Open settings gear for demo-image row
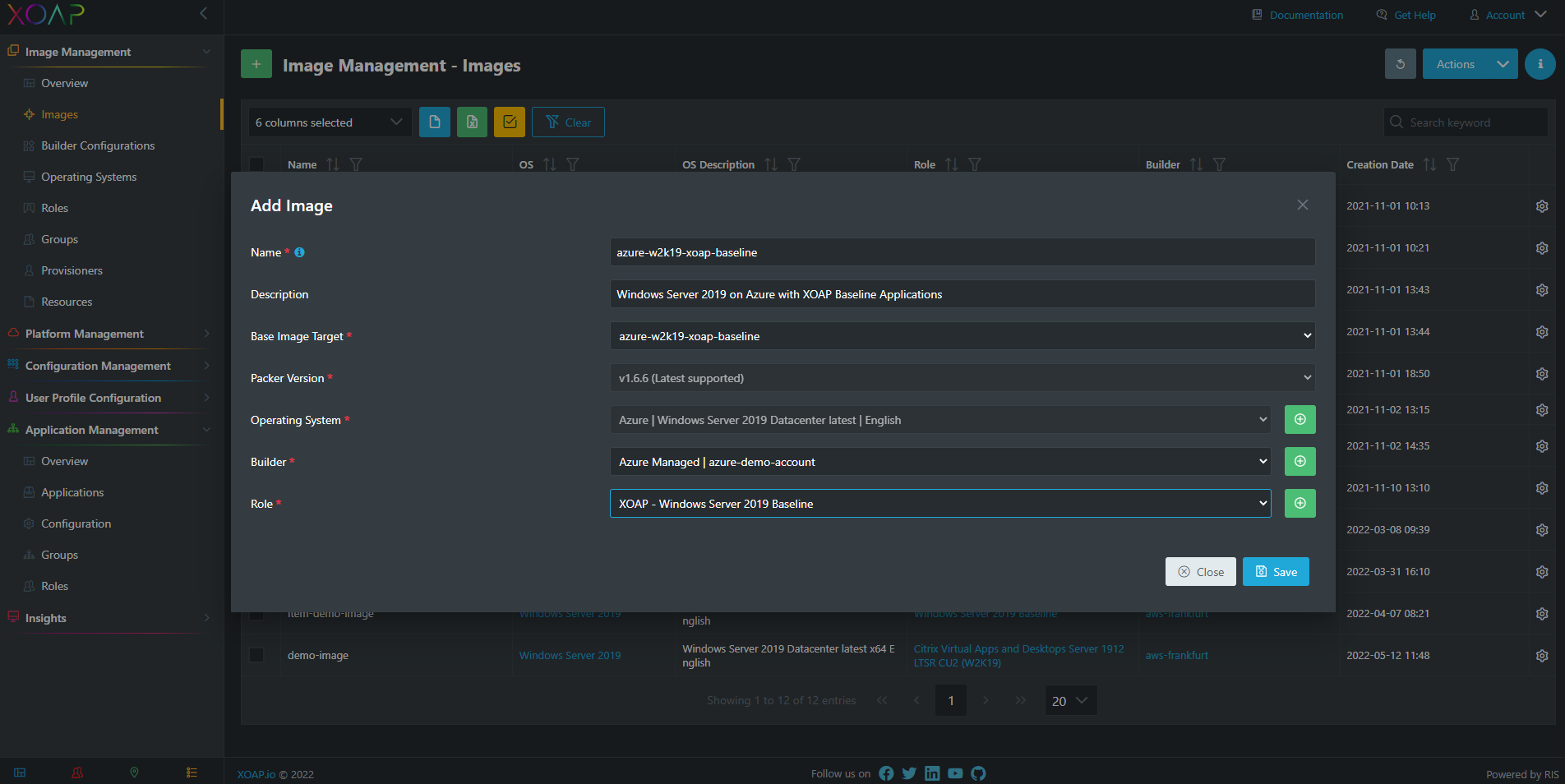This screenshot has height=784, width=1565. 1542,656
